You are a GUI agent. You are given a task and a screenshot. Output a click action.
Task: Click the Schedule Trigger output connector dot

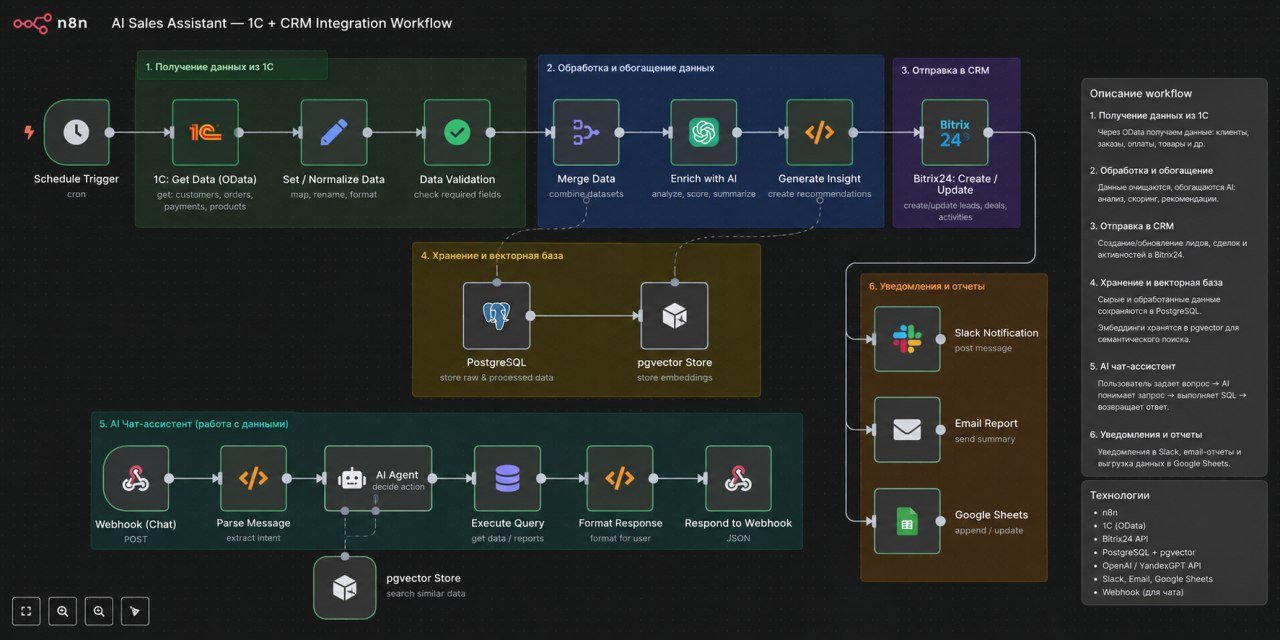pos(110,132)
